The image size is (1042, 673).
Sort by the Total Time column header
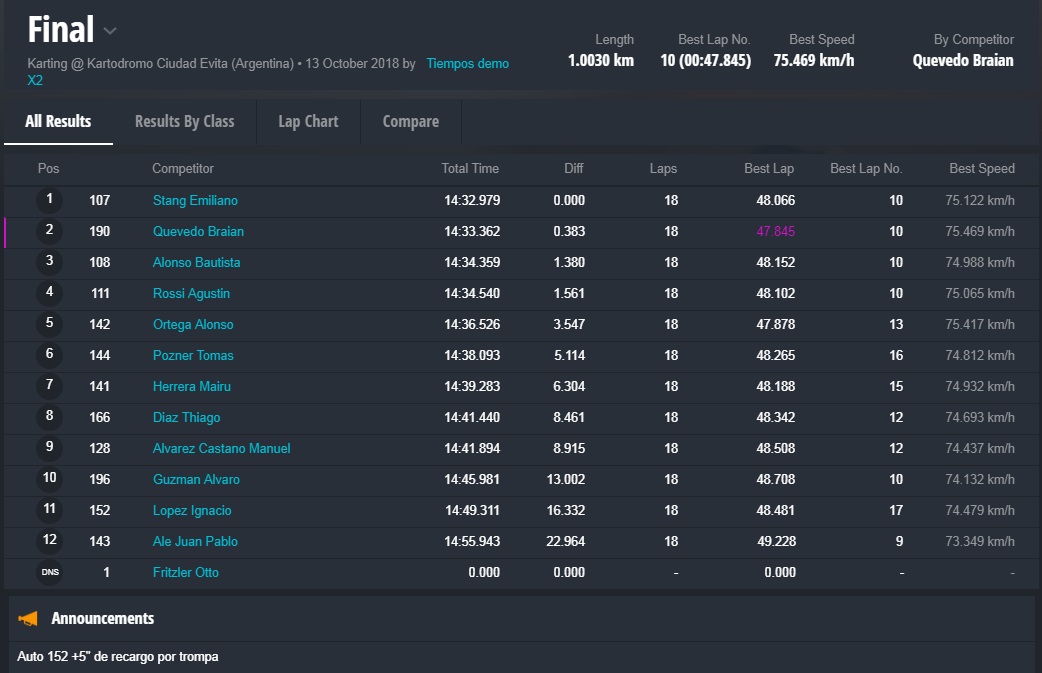point(470,169)
